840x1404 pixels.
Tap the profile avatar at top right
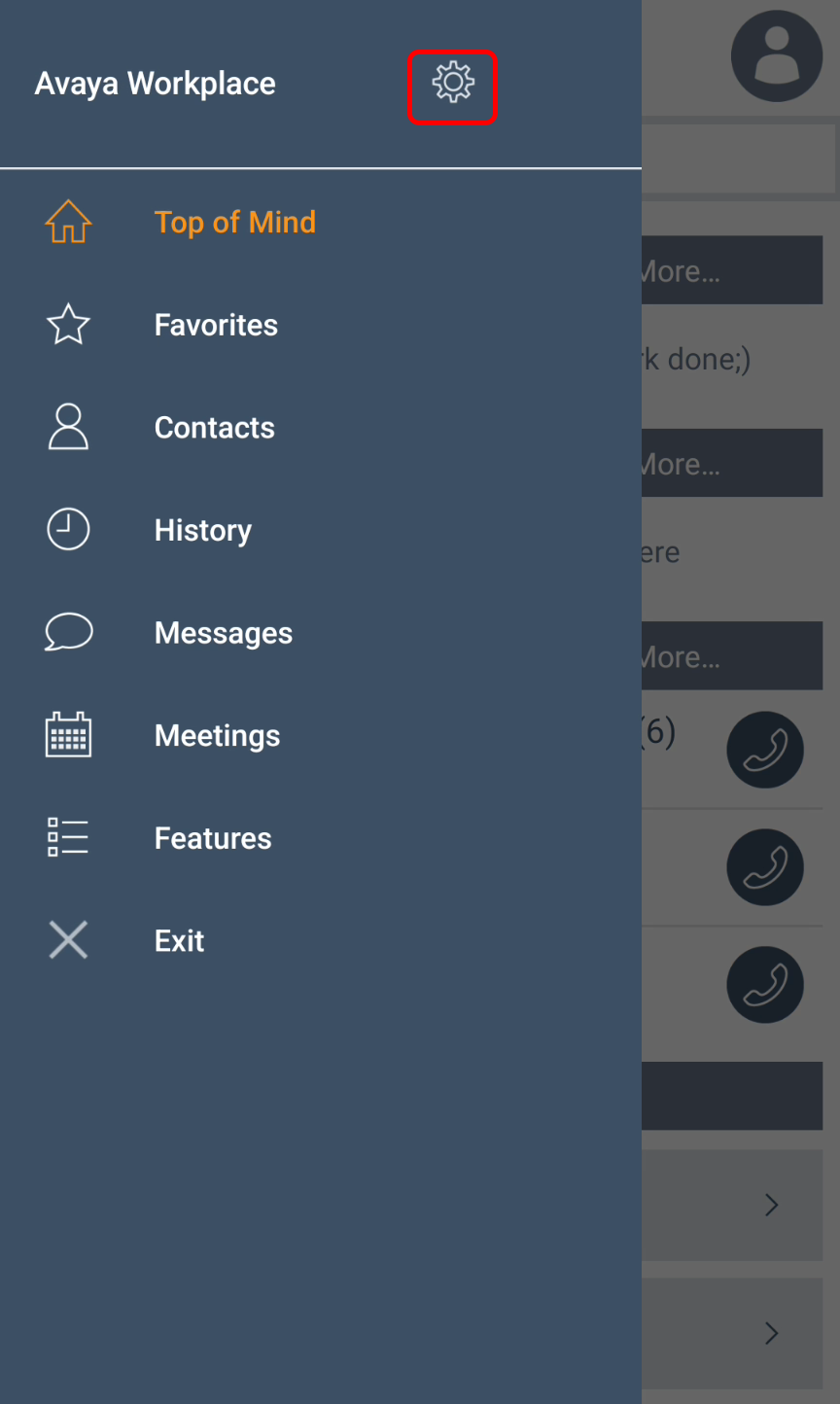click(777, 55)
